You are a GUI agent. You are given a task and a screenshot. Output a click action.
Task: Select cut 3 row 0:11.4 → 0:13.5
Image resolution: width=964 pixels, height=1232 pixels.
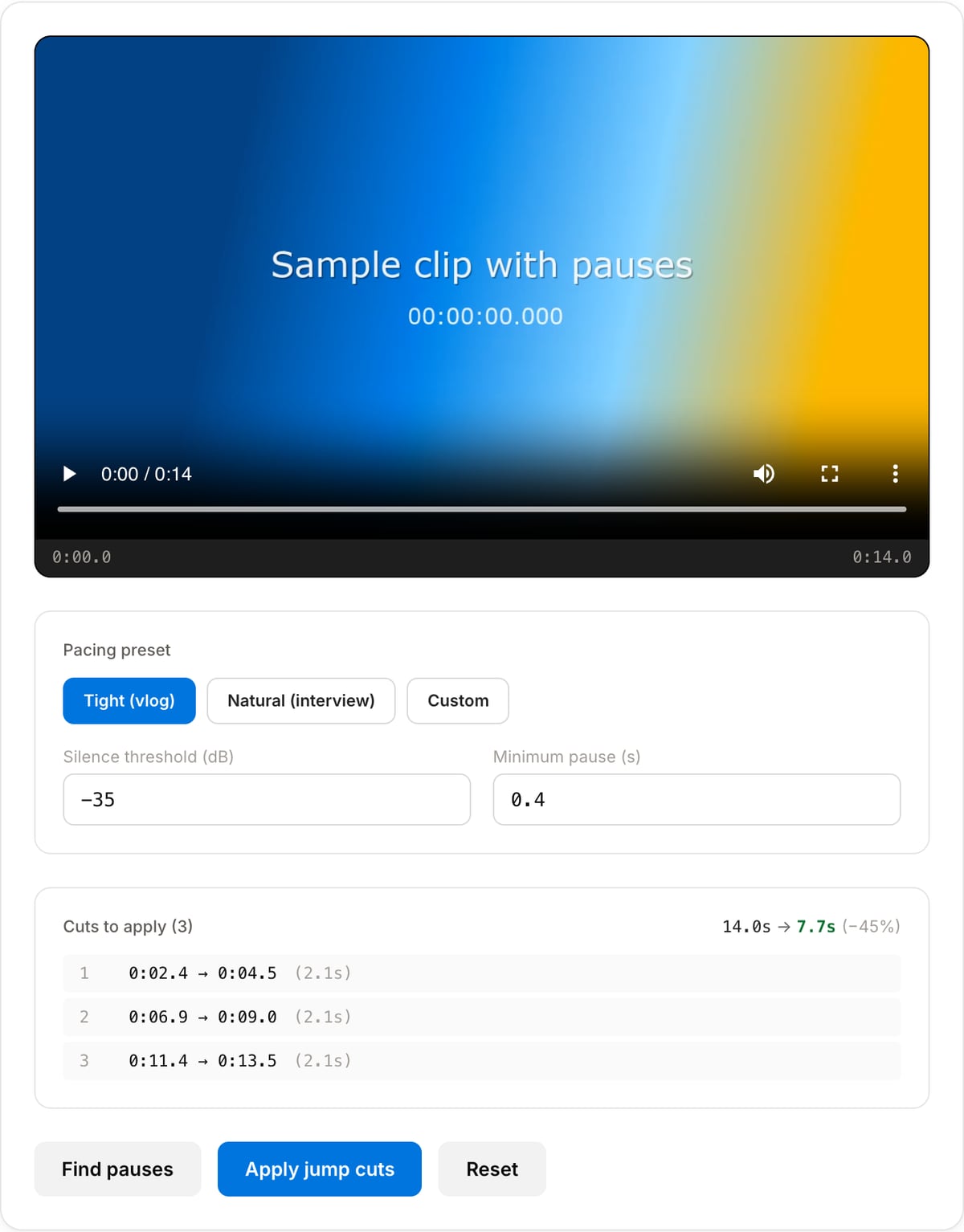482,1061
